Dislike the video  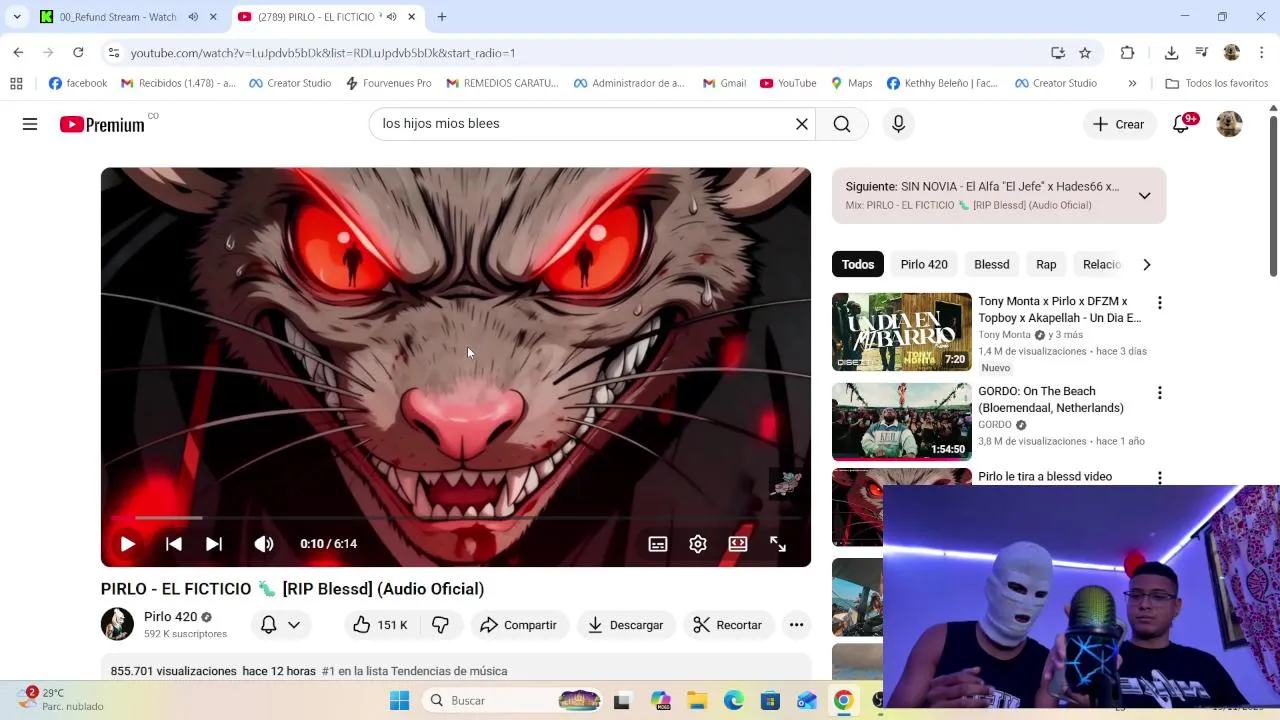(x=440, y=625)
